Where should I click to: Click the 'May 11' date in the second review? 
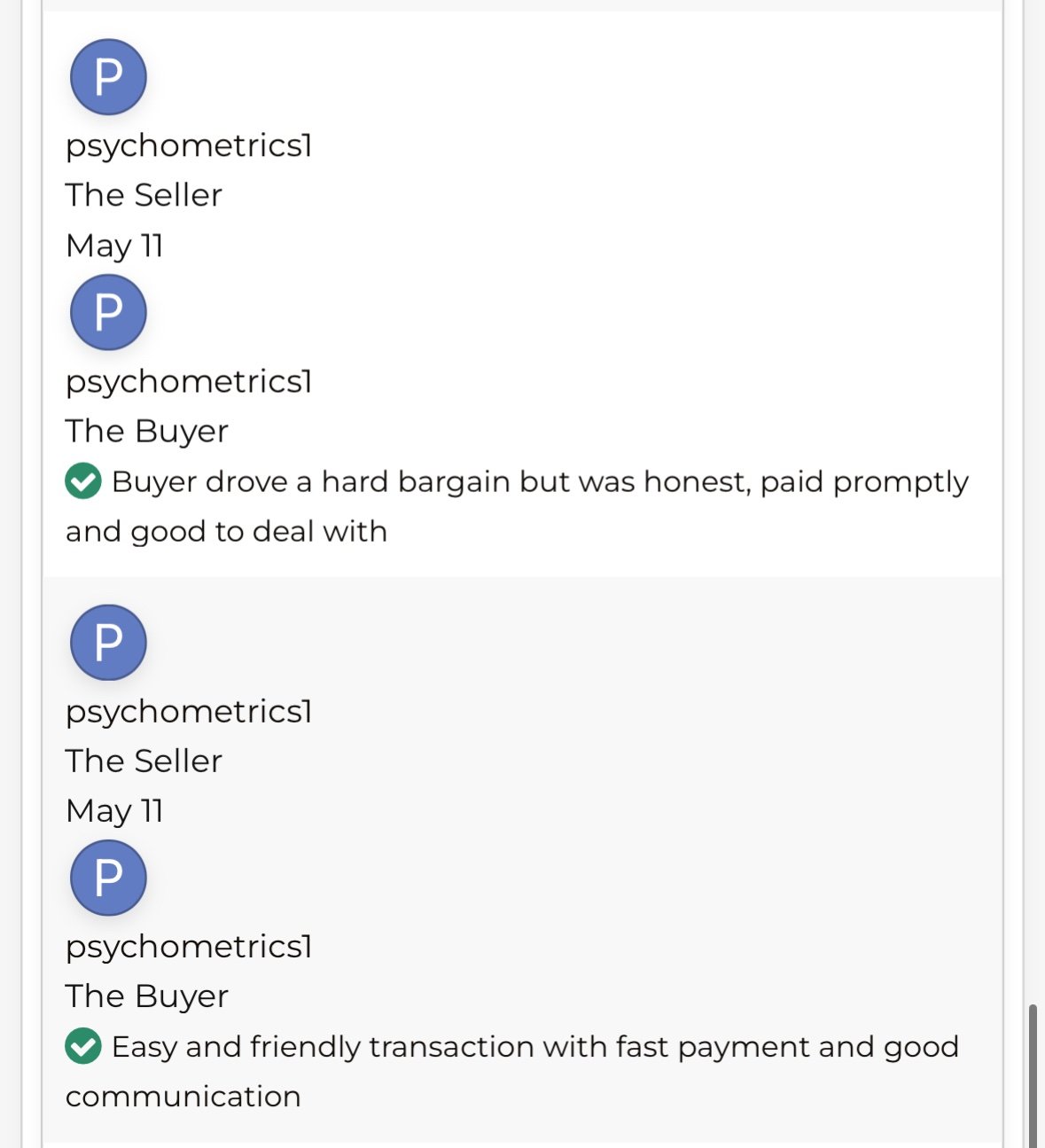[114, 811]
